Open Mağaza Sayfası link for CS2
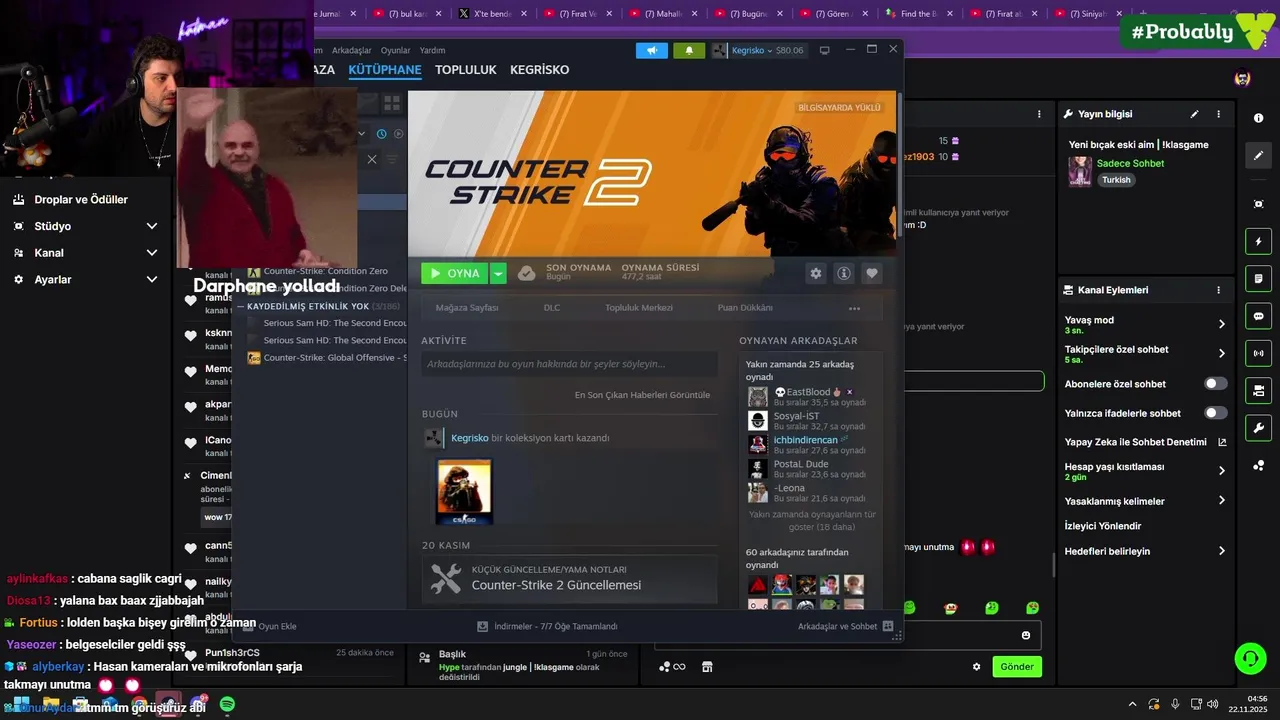Viewport: 1280px width, 720px height. click(467, 308)
